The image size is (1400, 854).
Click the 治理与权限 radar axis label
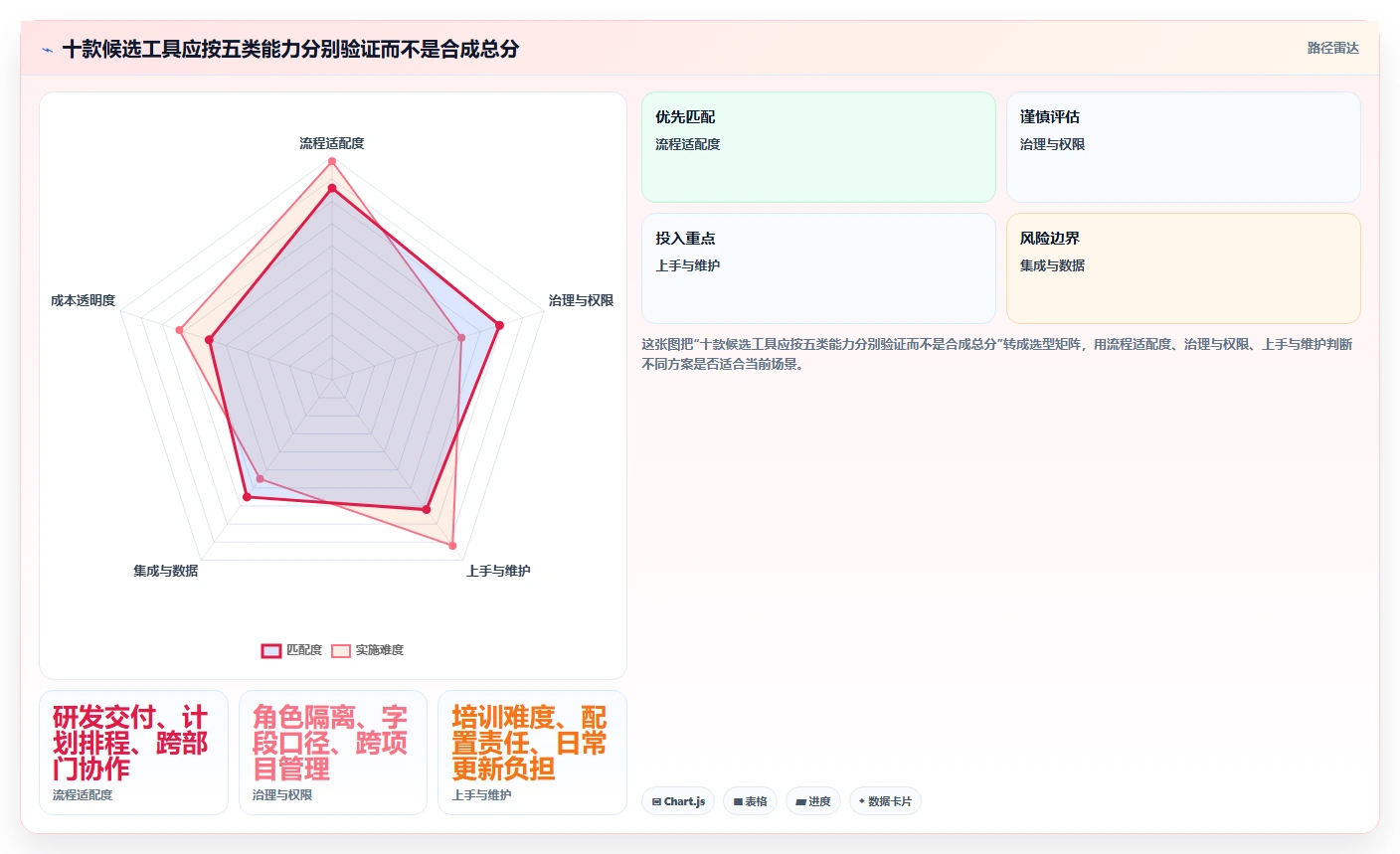pos(581,300)
